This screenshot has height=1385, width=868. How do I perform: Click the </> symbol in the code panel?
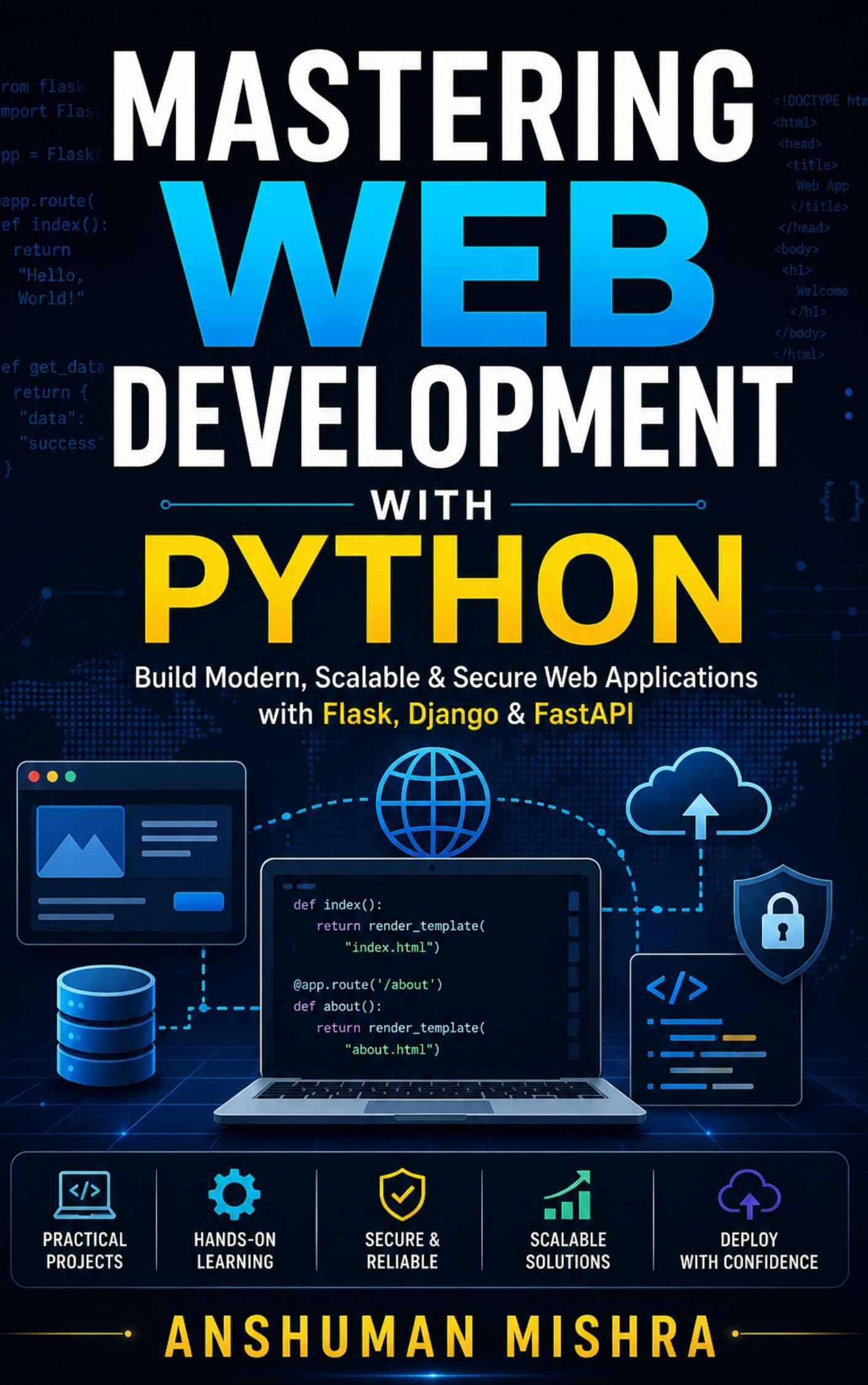[x=677, y=988]
